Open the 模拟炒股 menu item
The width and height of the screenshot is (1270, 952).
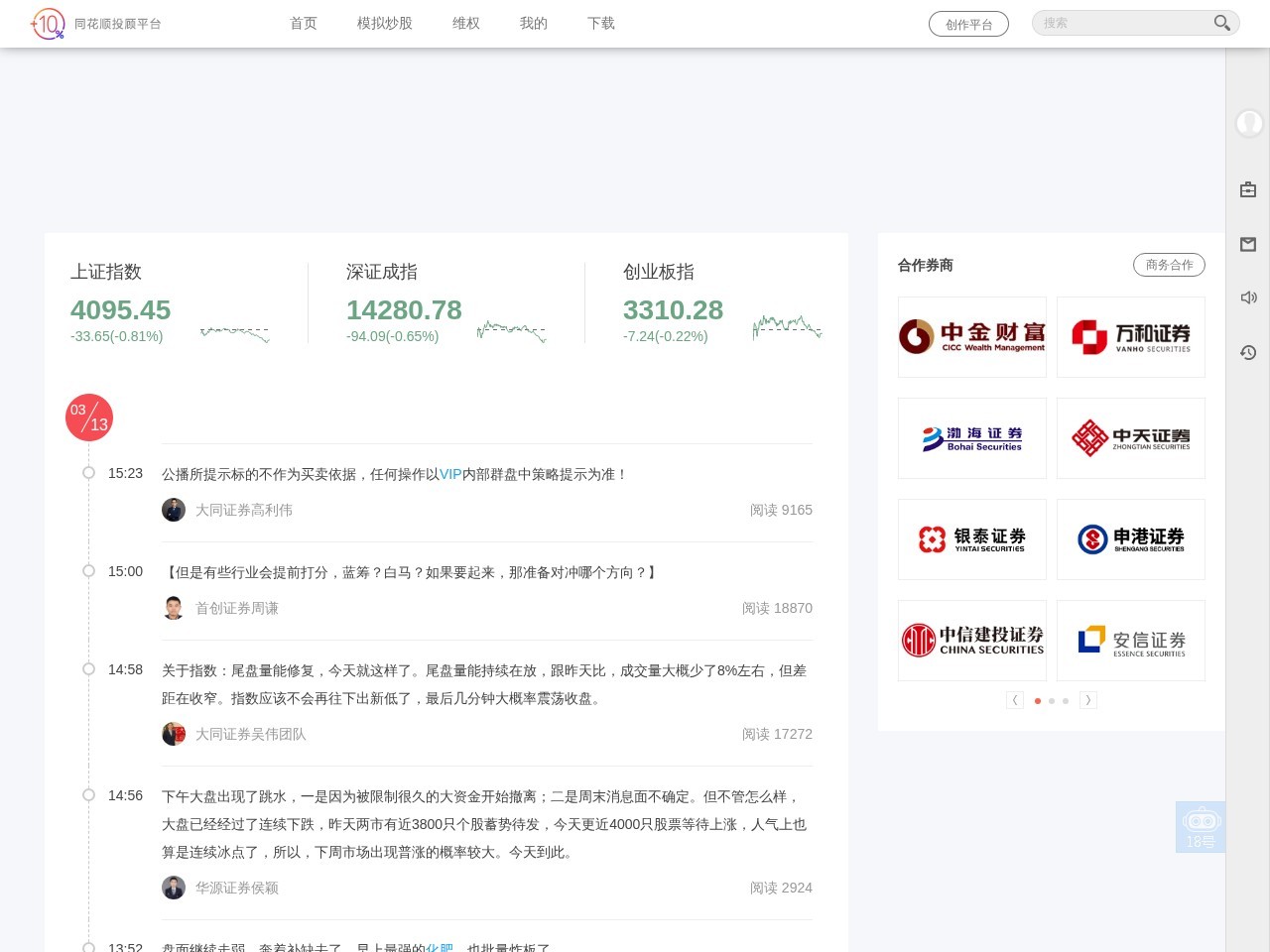[385, 23]
